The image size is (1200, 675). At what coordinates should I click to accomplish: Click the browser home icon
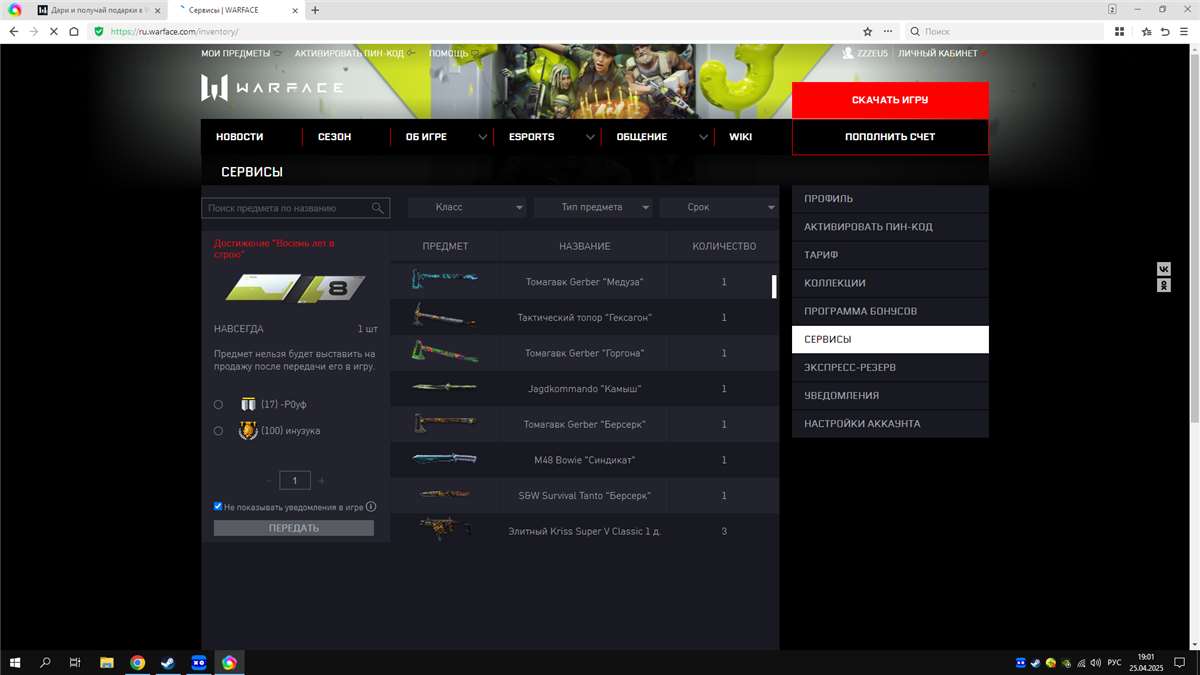tap(74, 32)
